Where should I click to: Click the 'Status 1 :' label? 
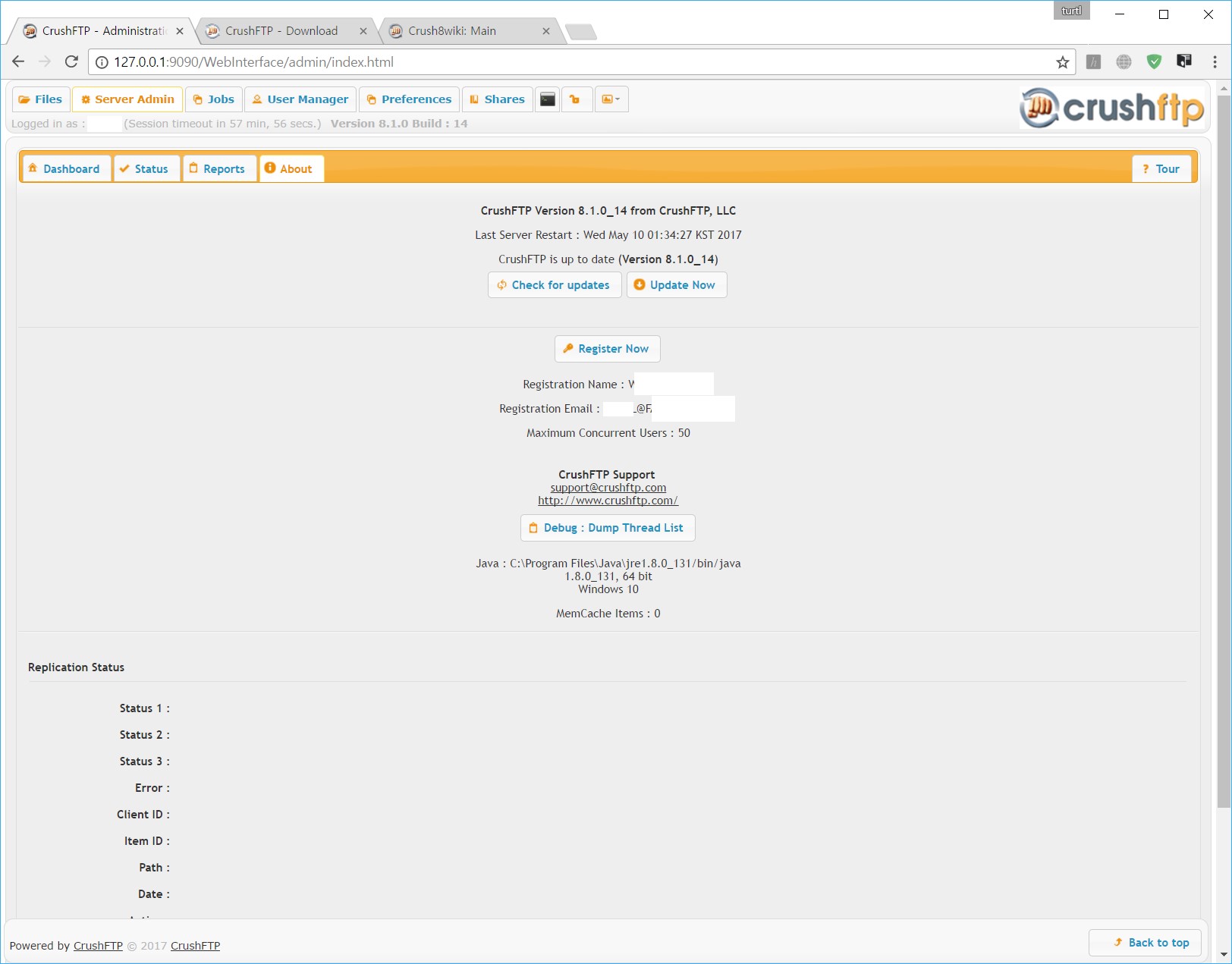tap(145, 708)
